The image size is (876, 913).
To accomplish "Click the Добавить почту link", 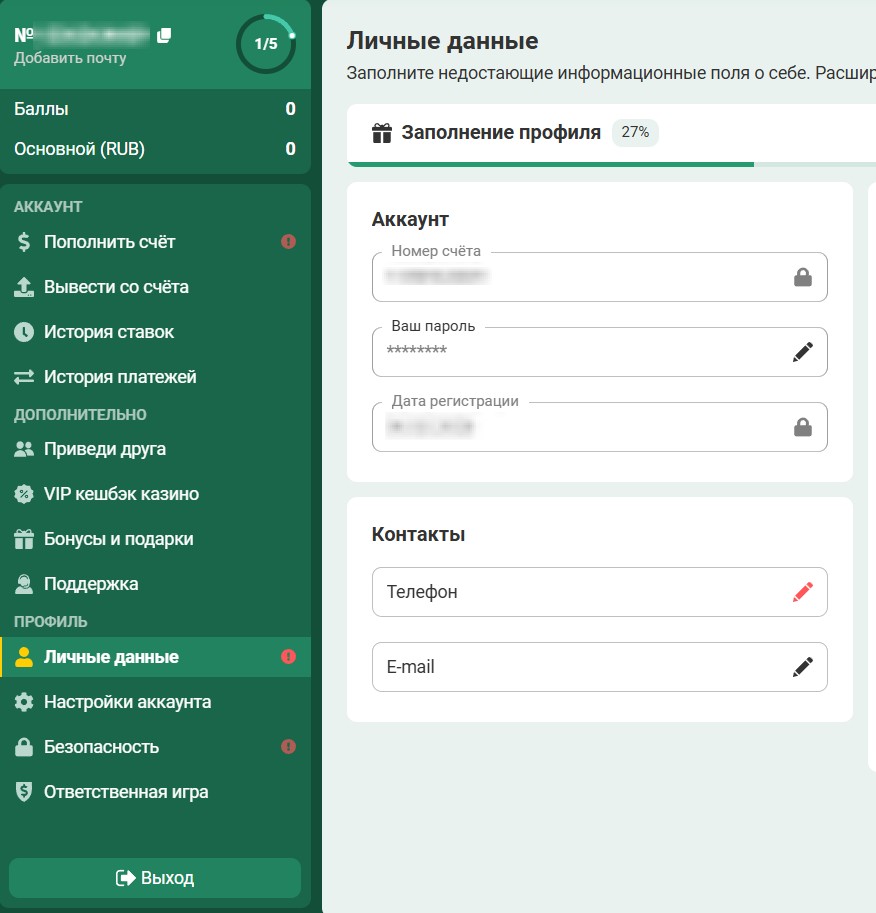I will [x=70, y=58].
